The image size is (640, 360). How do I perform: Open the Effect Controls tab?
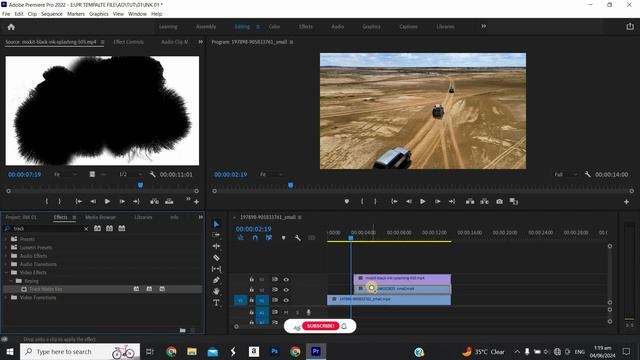(x=129, y=42)
